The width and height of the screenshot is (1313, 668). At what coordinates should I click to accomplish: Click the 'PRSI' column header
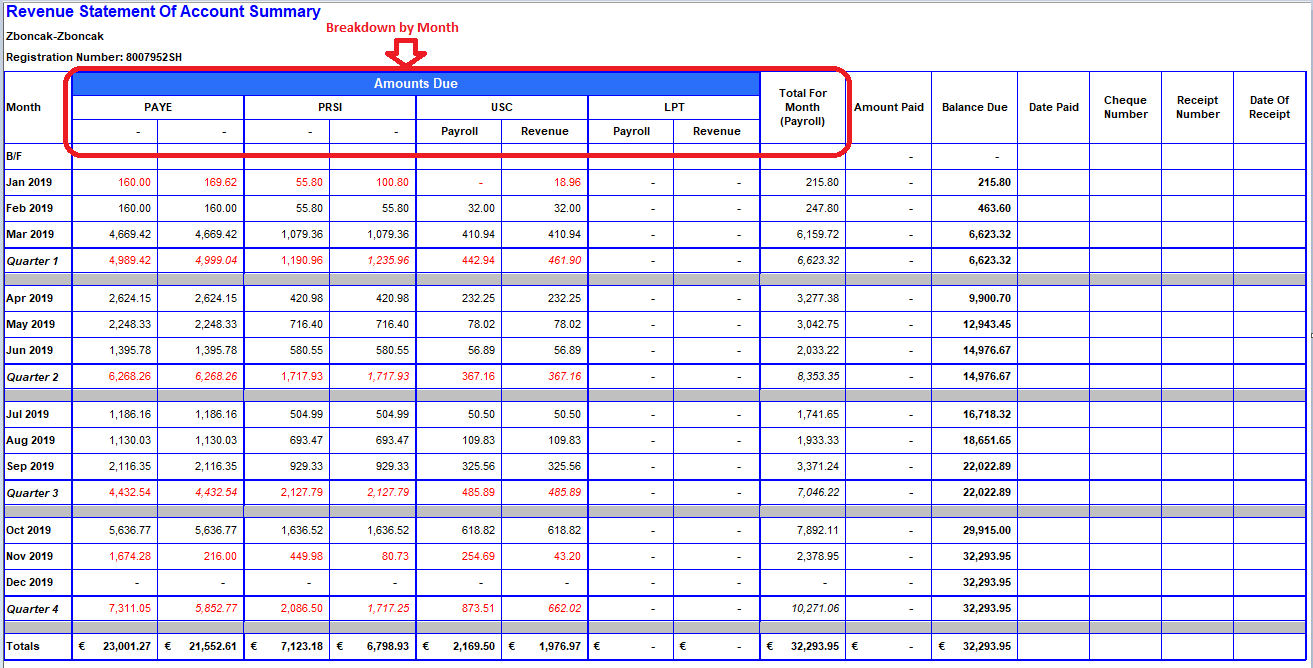pyautogui.click(x=330, y=107)
